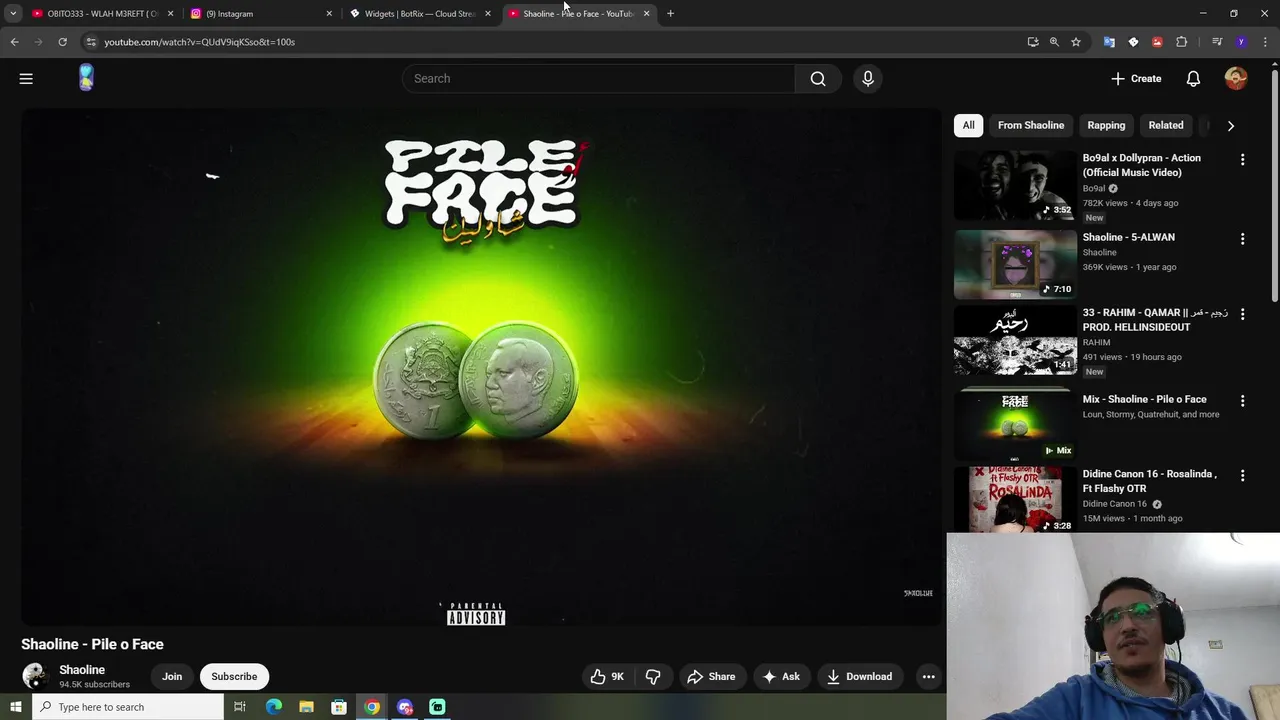The image size is (1280, 720).
Task: Open options for Mix - Shaoline - Pile o Face
Action: (1243, 401)
